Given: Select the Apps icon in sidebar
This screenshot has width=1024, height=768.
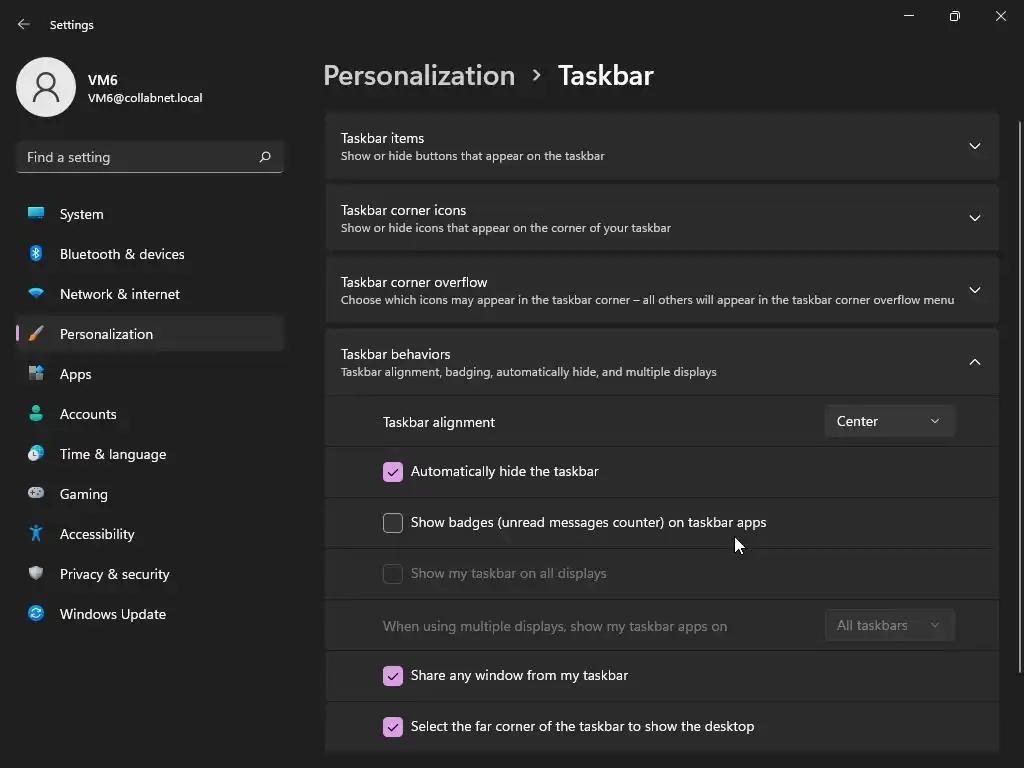Looking at the screenshot, I should (36, 374).
